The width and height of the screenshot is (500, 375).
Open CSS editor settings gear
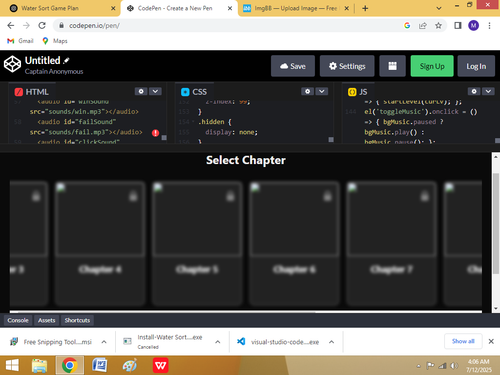(x=307, y=91)
